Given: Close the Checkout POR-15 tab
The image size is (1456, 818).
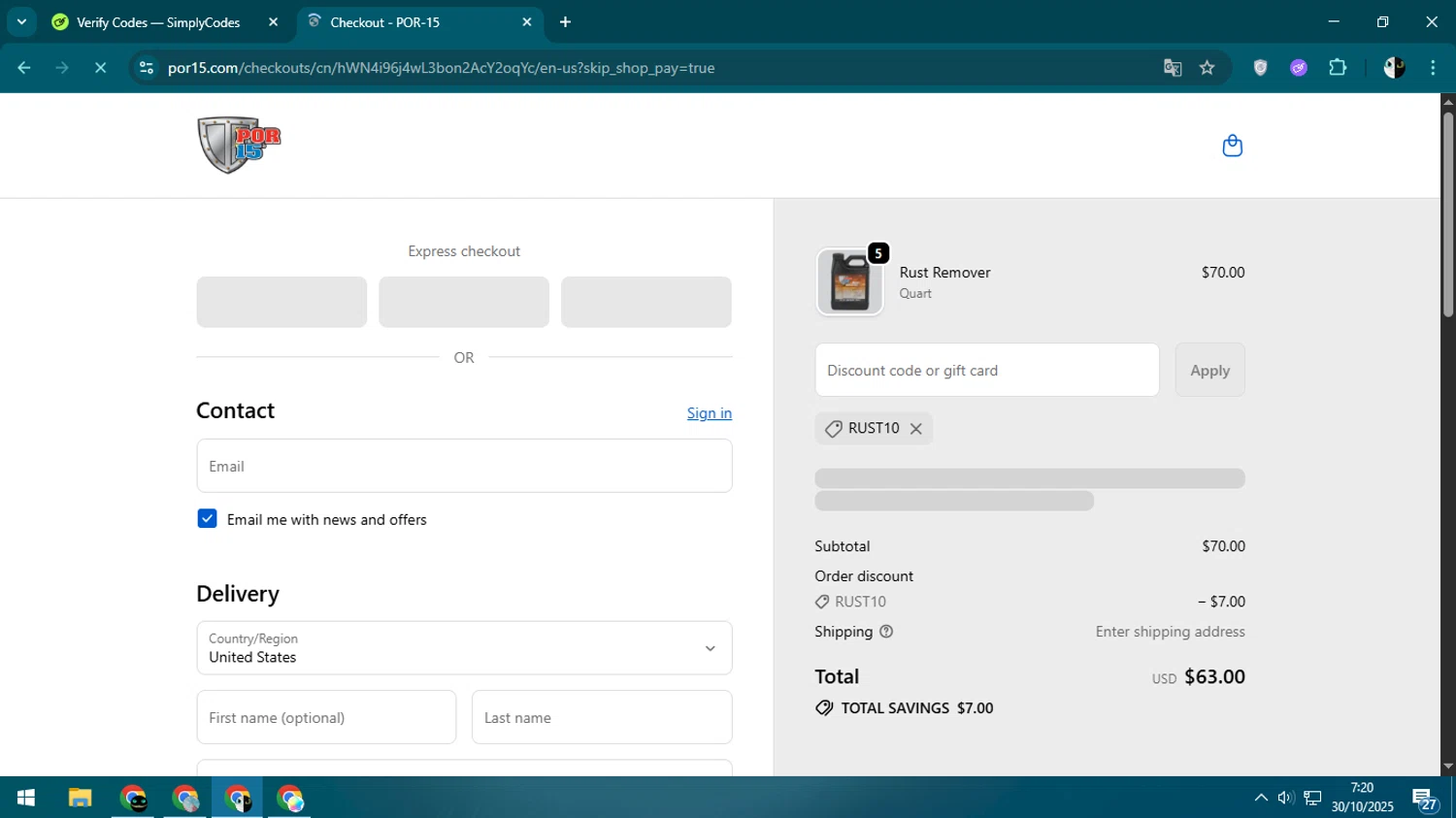Looking at the screenshot, I should coord(527,22).
